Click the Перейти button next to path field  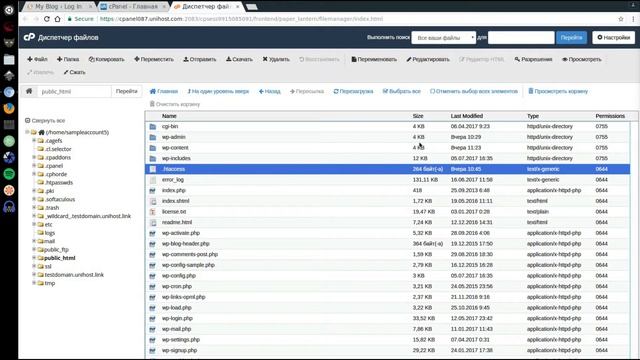point(127,91)
